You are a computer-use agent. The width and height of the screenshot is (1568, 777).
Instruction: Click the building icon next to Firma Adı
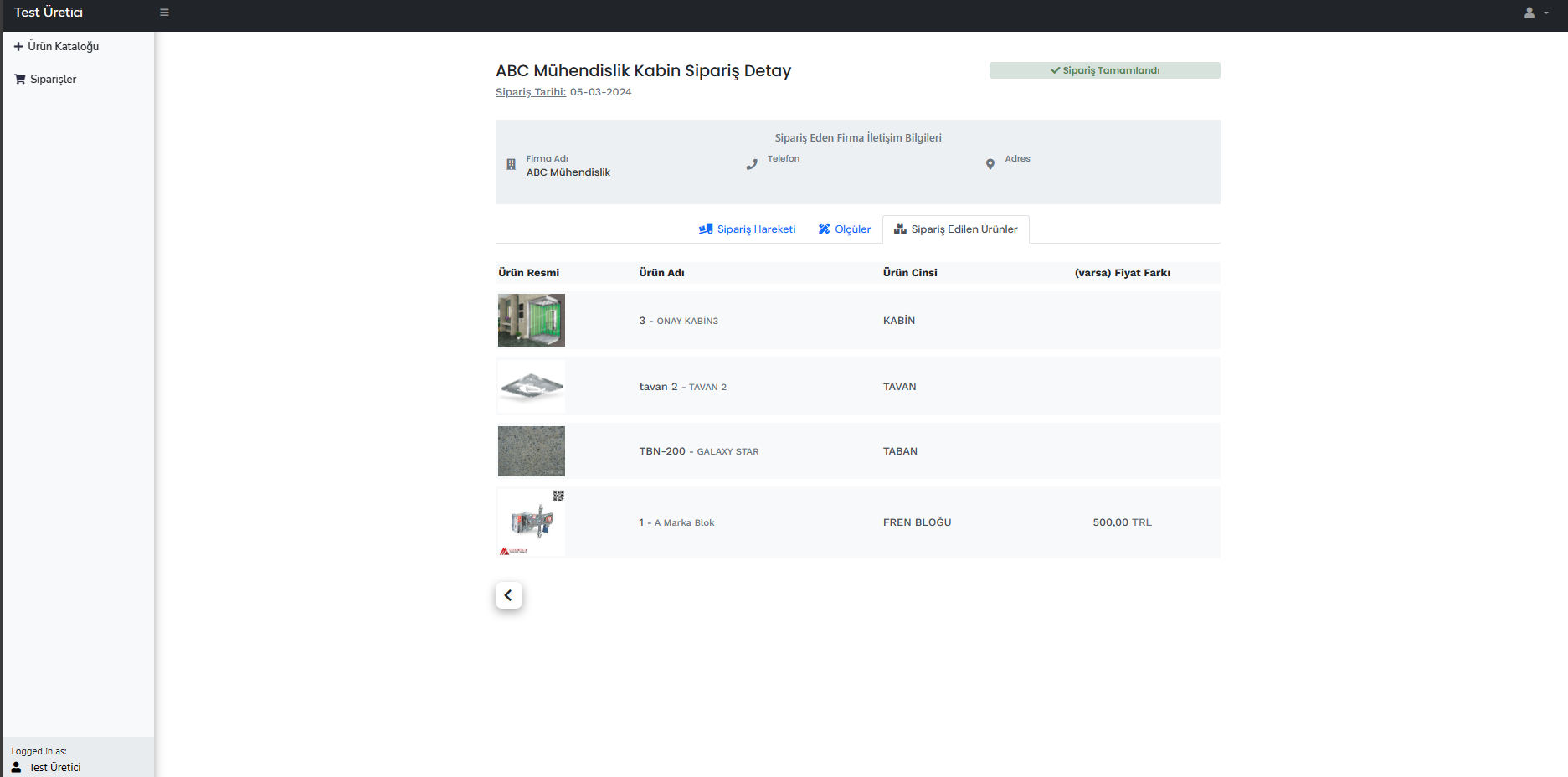tap(511, 165)
